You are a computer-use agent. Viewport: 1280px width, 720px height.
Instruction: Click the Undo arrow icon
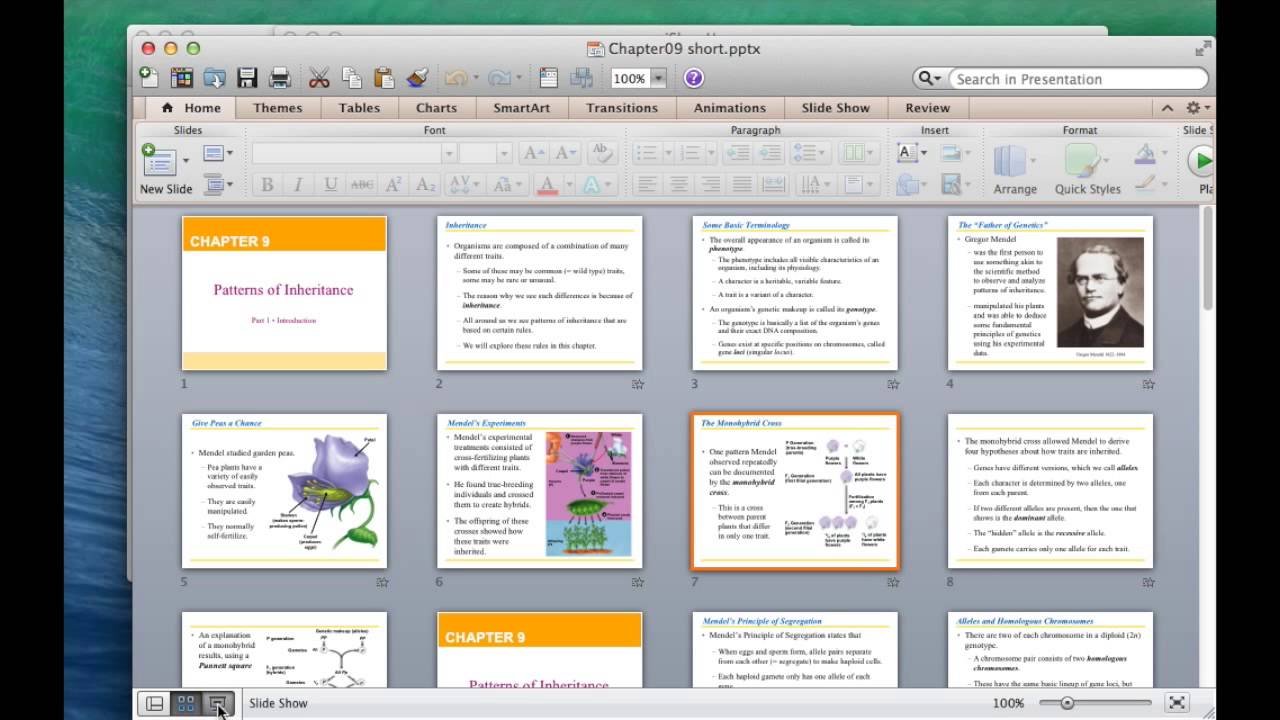click(456, 78)
